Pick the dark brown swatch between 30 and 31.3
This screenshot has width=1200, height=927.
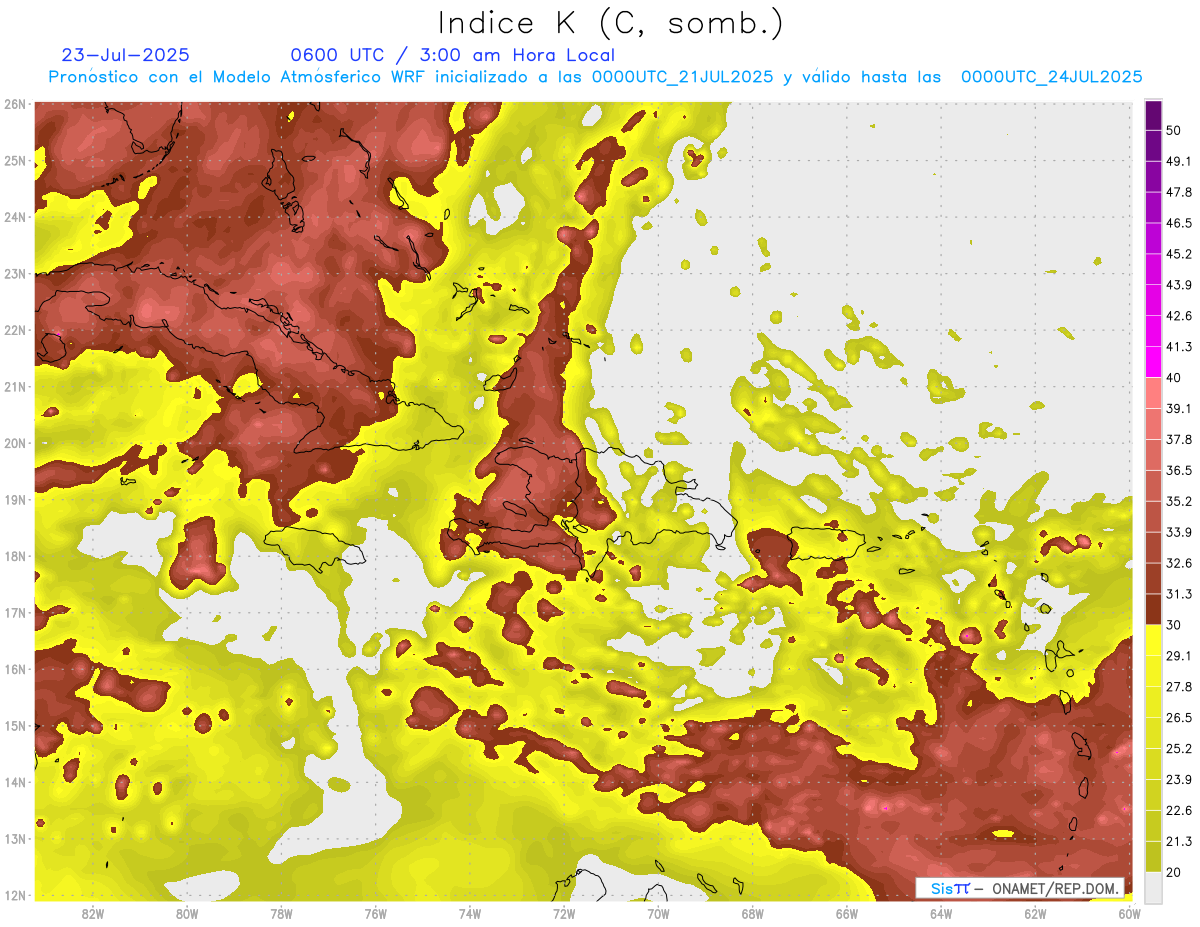click(1153, 609)
